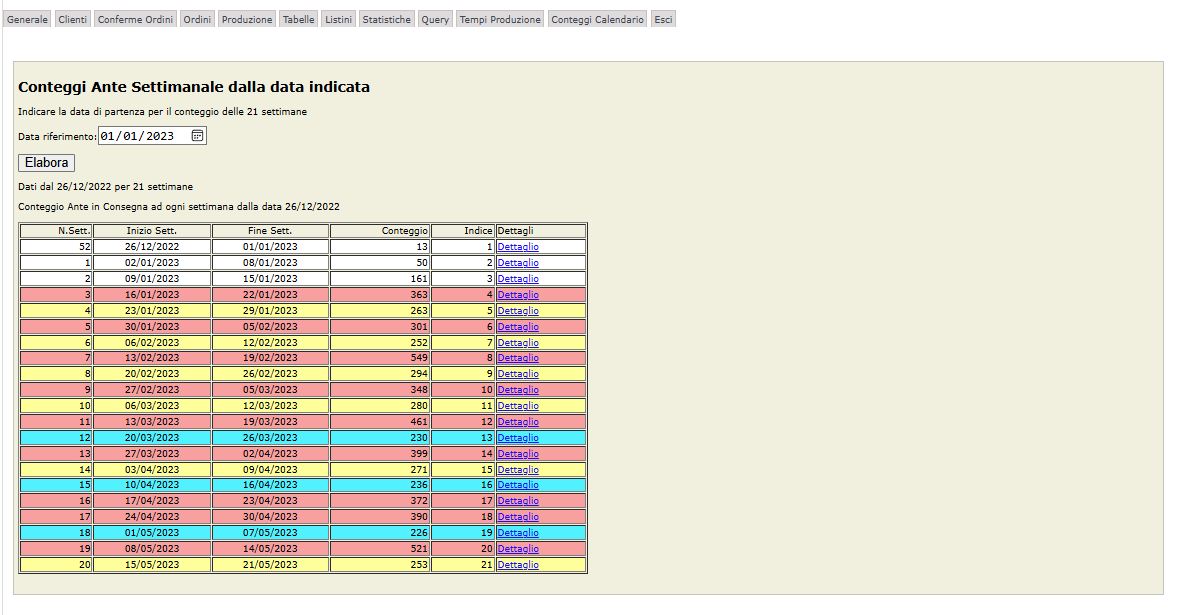Select the Conteggio cell showing 521

(x=380, y=549)
